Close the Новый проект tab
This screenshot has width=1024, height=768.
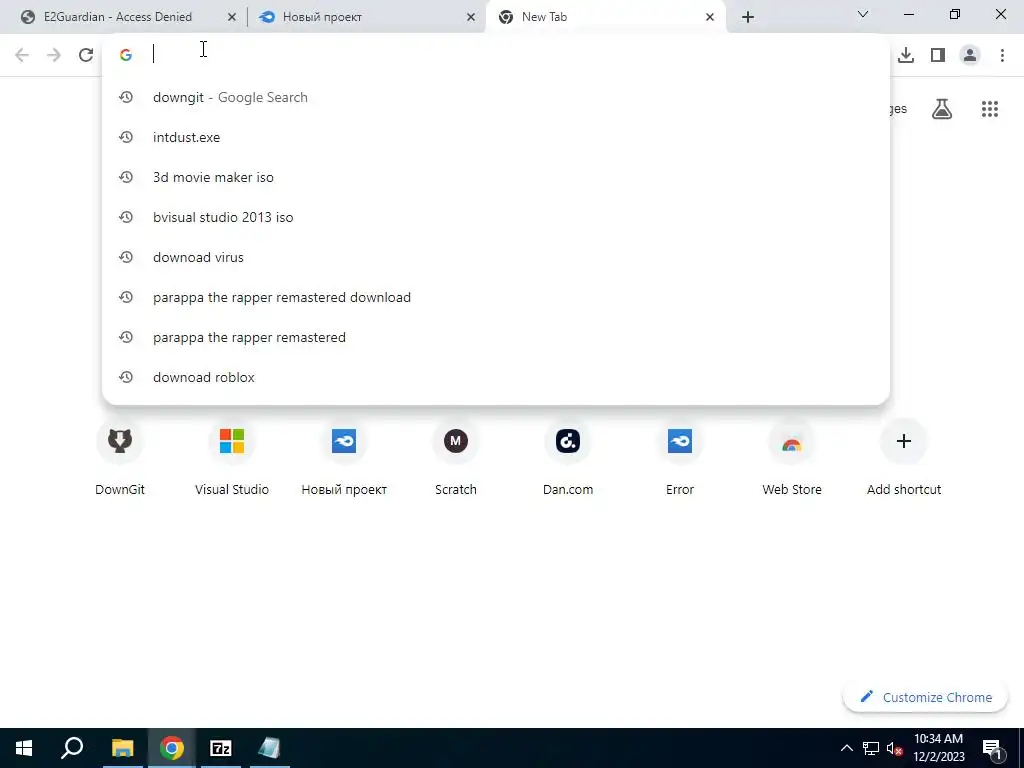[x=471, y=17]
